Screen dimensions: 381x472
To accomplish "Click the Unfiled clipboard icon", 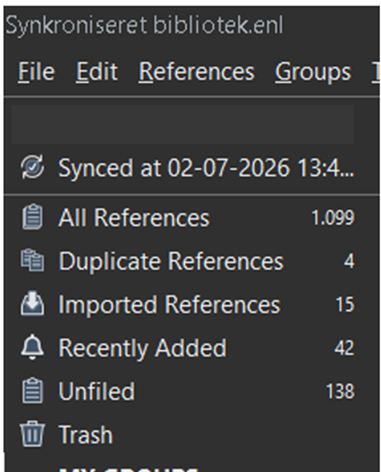I will [32, 391].
